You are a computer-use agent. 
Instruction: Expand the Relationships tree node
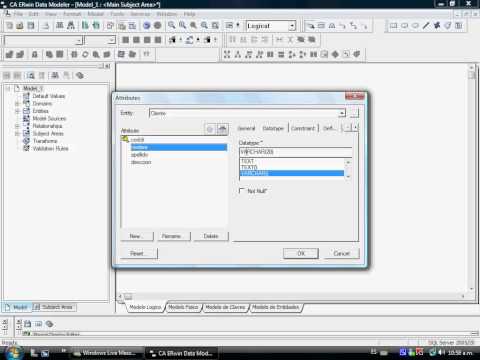pos(17,126)
